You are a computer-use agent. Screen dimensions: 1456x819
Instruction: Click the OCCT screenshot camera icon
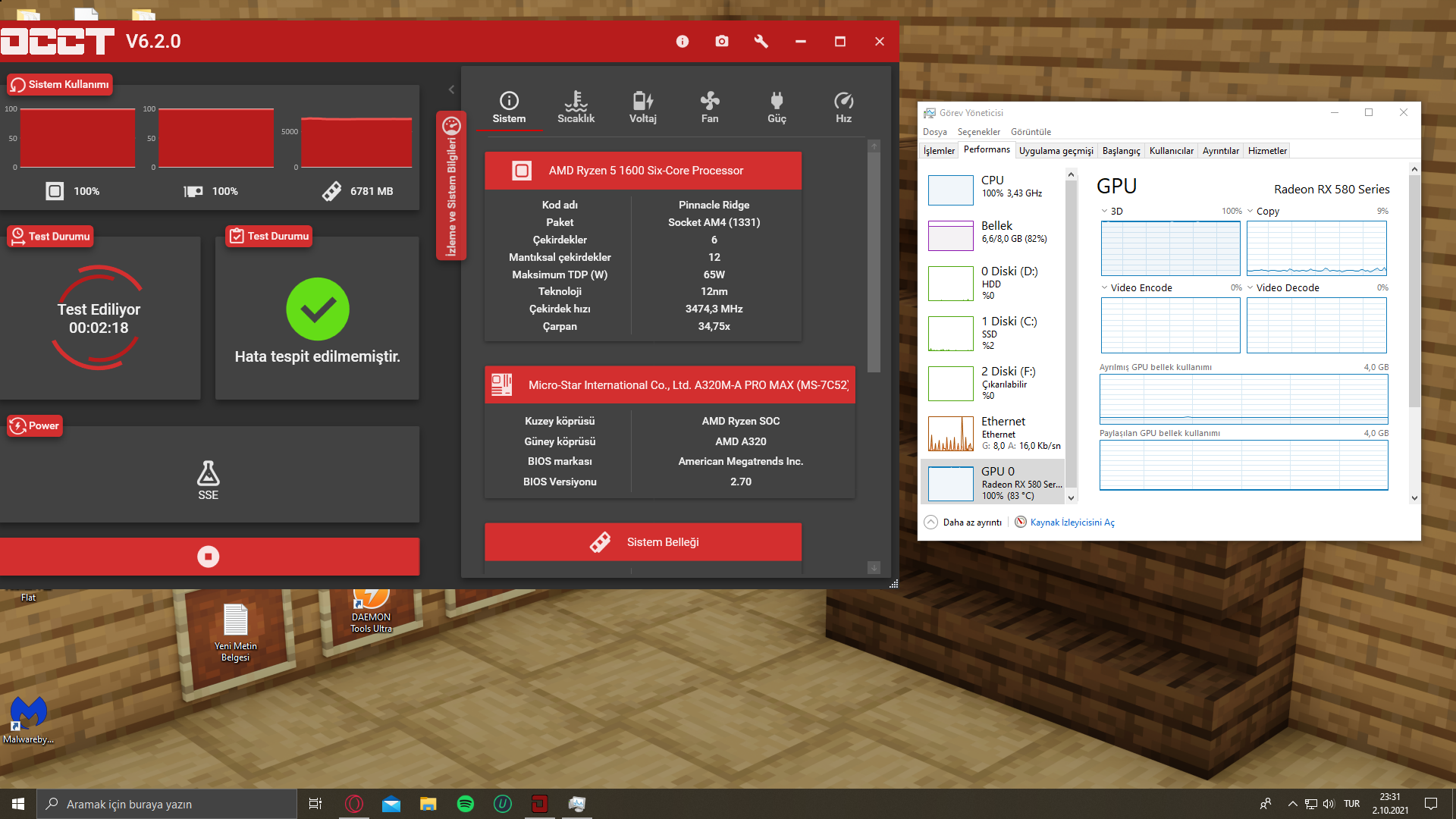click(x=721, y=42)
